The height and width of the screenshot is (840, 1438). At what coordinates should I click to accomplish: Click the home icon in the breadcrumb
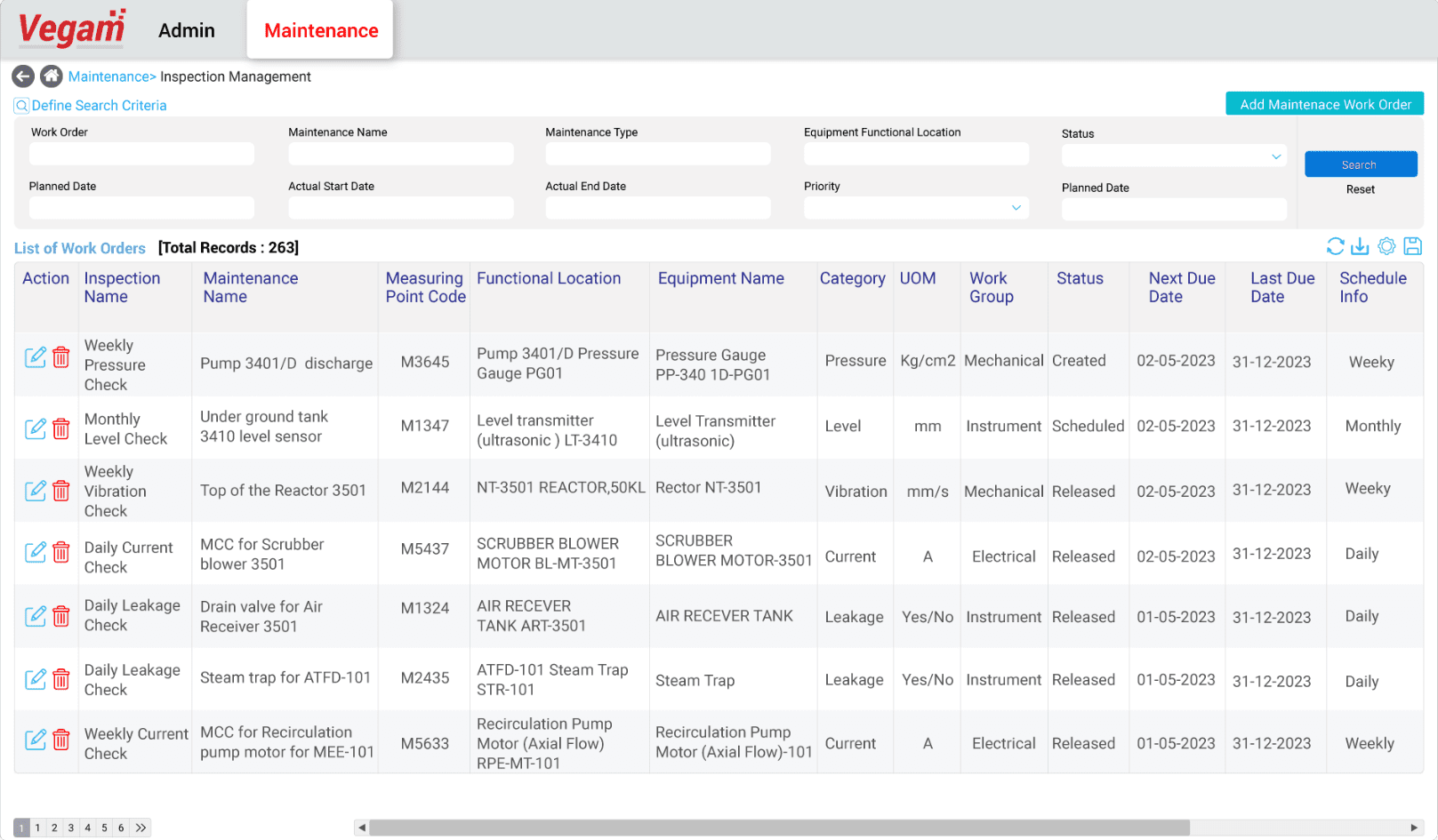coord(51,76)
